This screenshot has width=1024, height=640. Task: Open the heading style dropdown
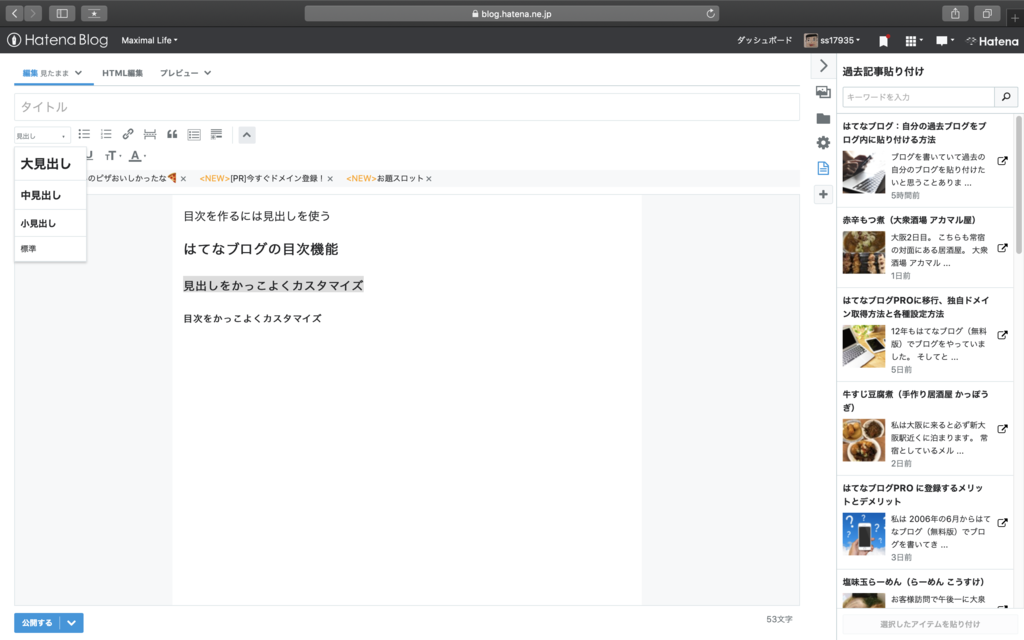[42, 136]
